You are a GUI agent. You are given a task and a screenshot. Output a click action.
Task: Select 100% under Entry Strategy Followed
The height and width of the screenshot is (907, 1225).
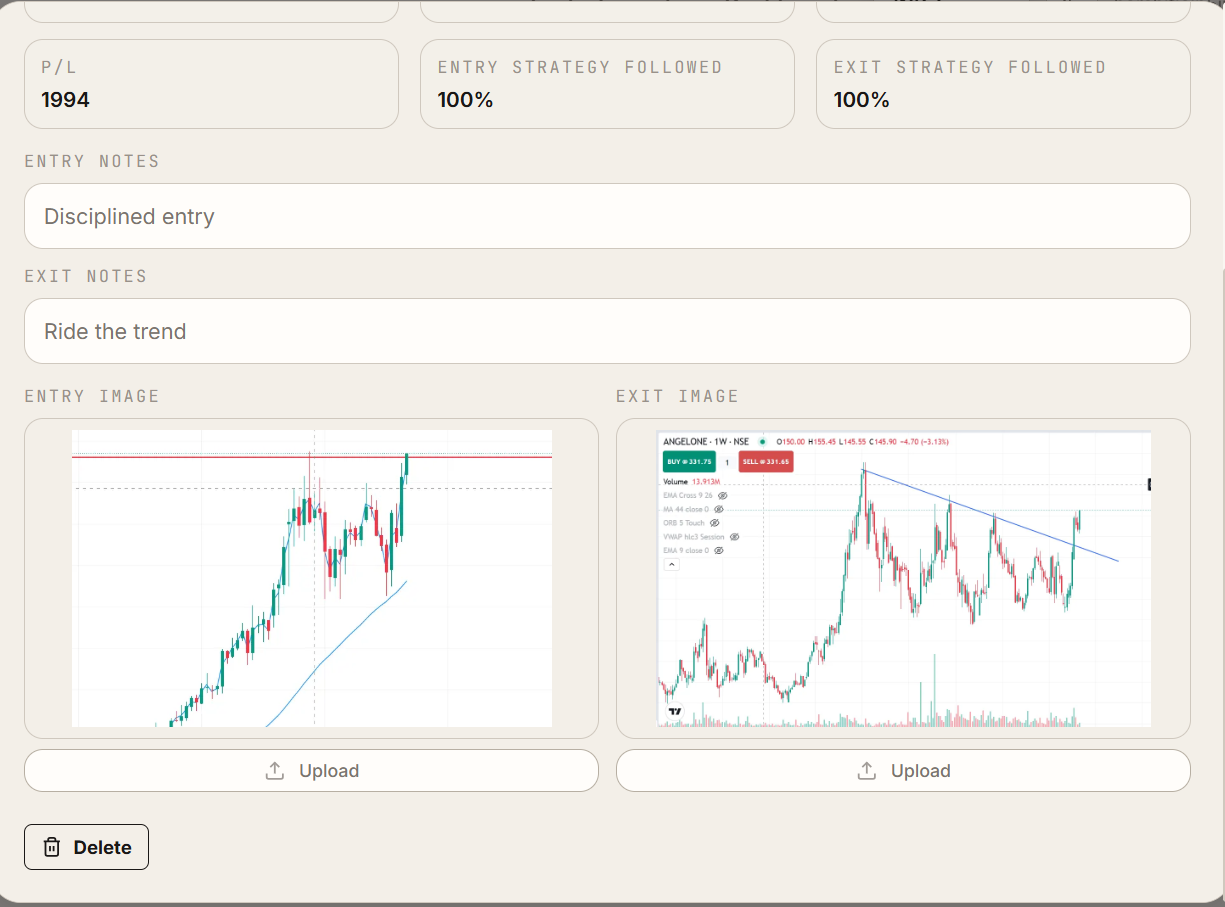[465, 100]
